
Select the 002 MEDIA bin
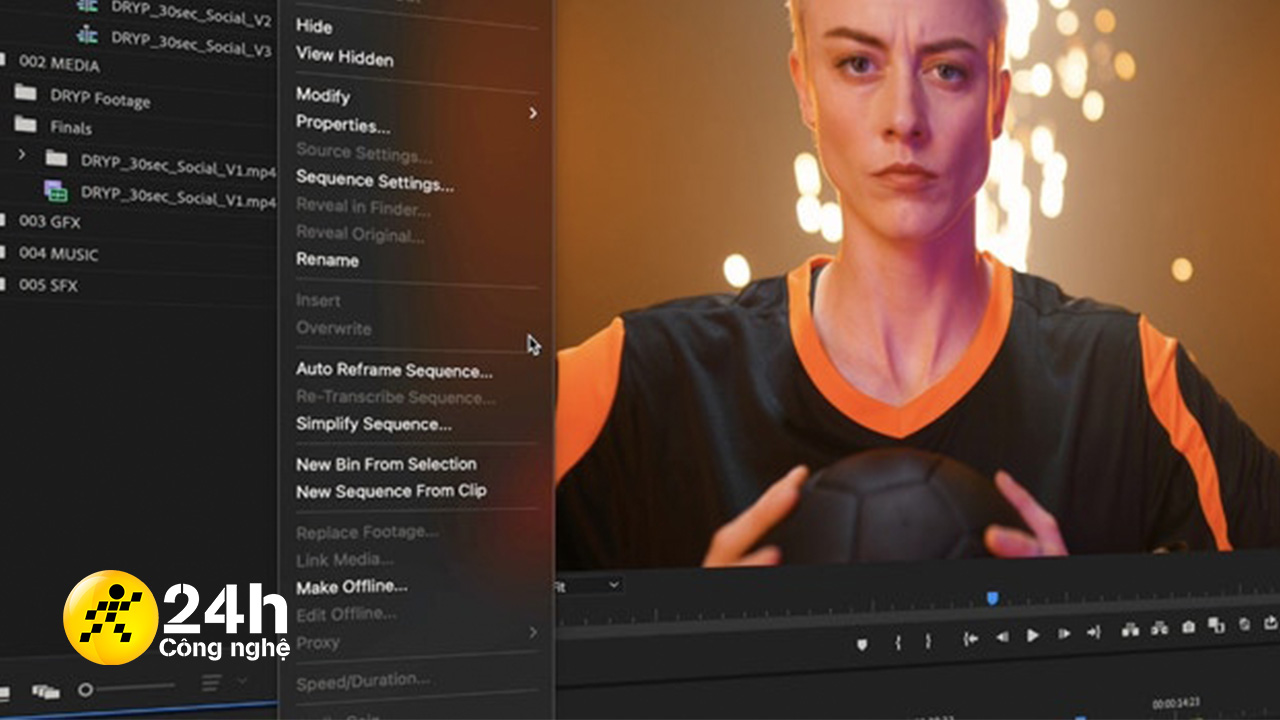point(59,64)
